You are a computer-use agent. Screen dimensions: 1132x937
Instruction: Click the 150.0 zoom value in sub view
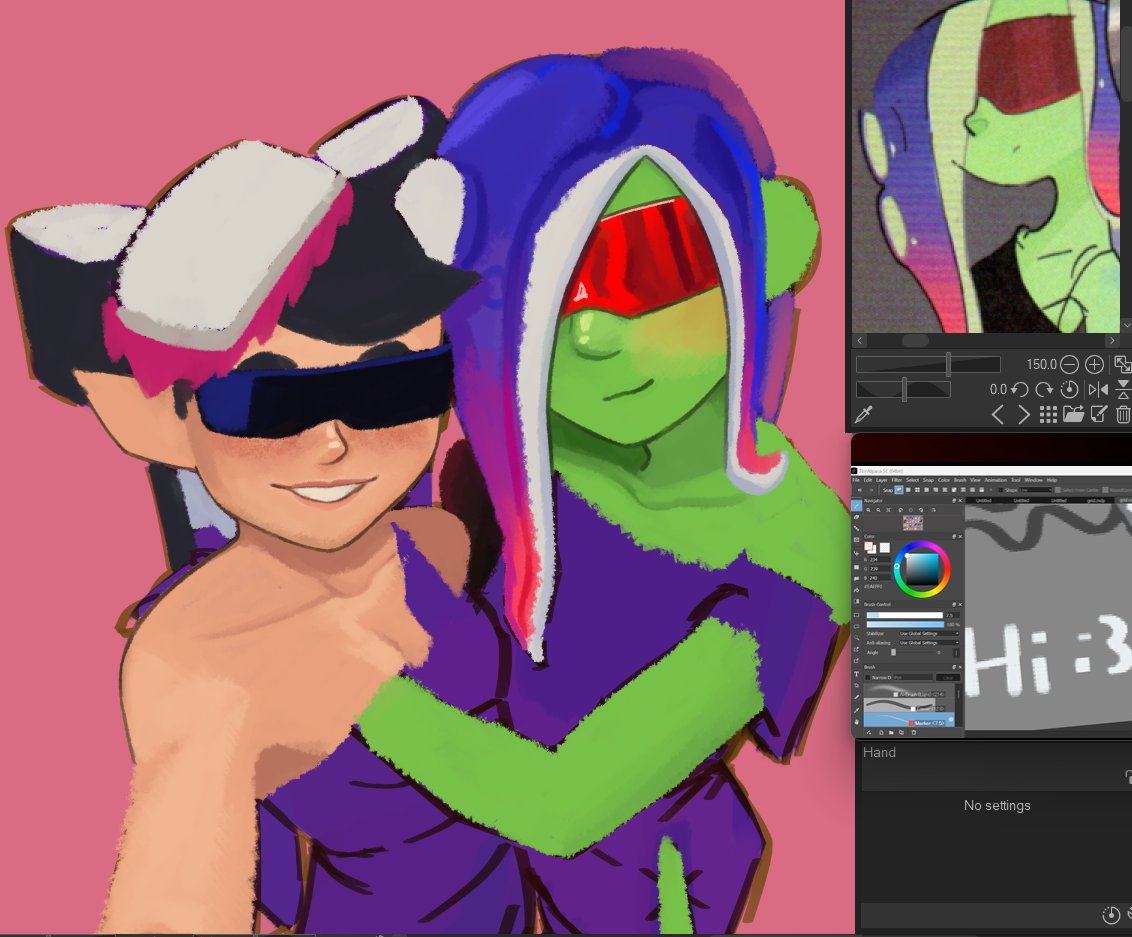[x=1041, y=365]
